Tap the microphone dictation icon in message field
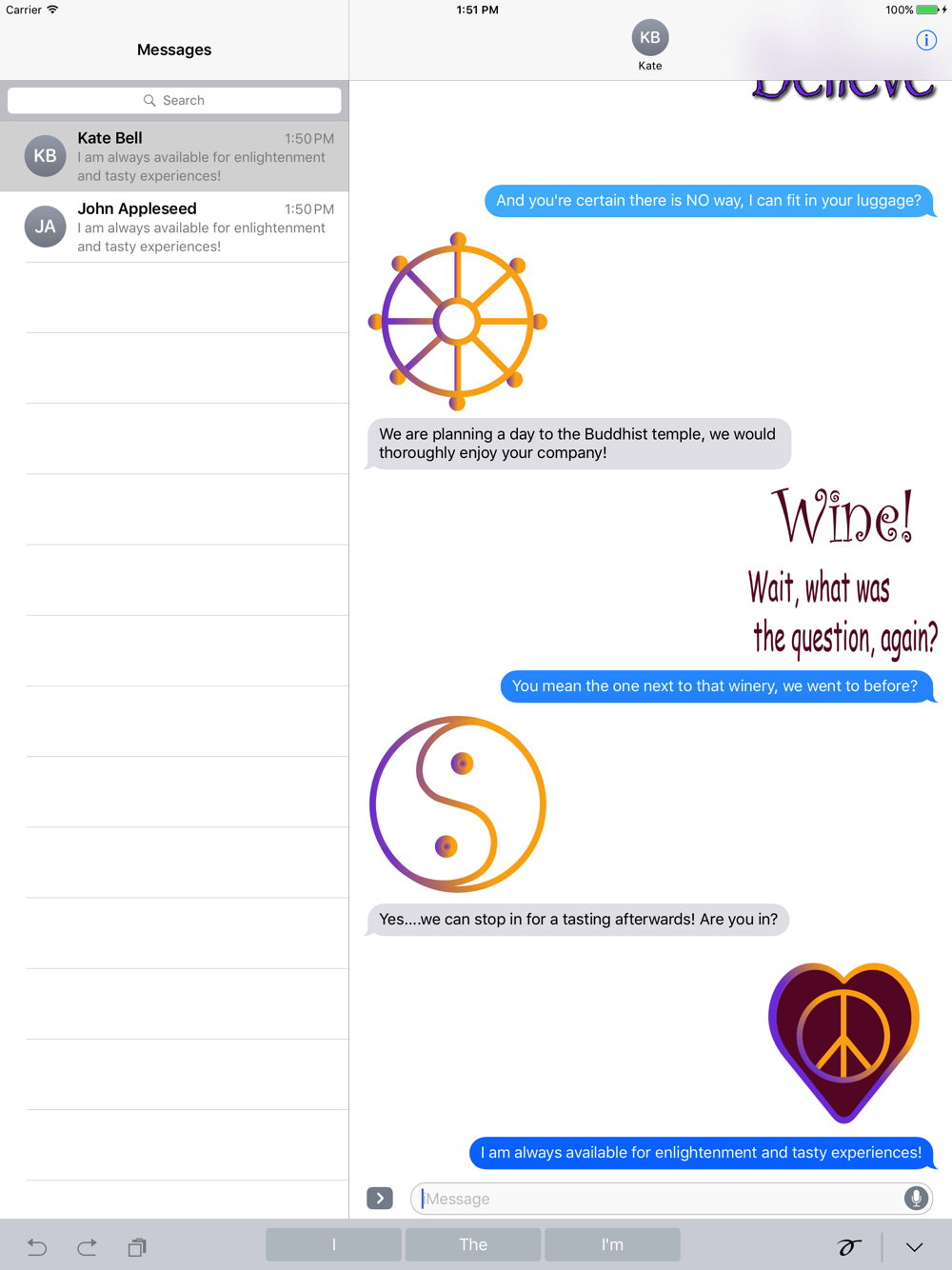This screenshot has width=952, height=1270. coord(916,1198)
